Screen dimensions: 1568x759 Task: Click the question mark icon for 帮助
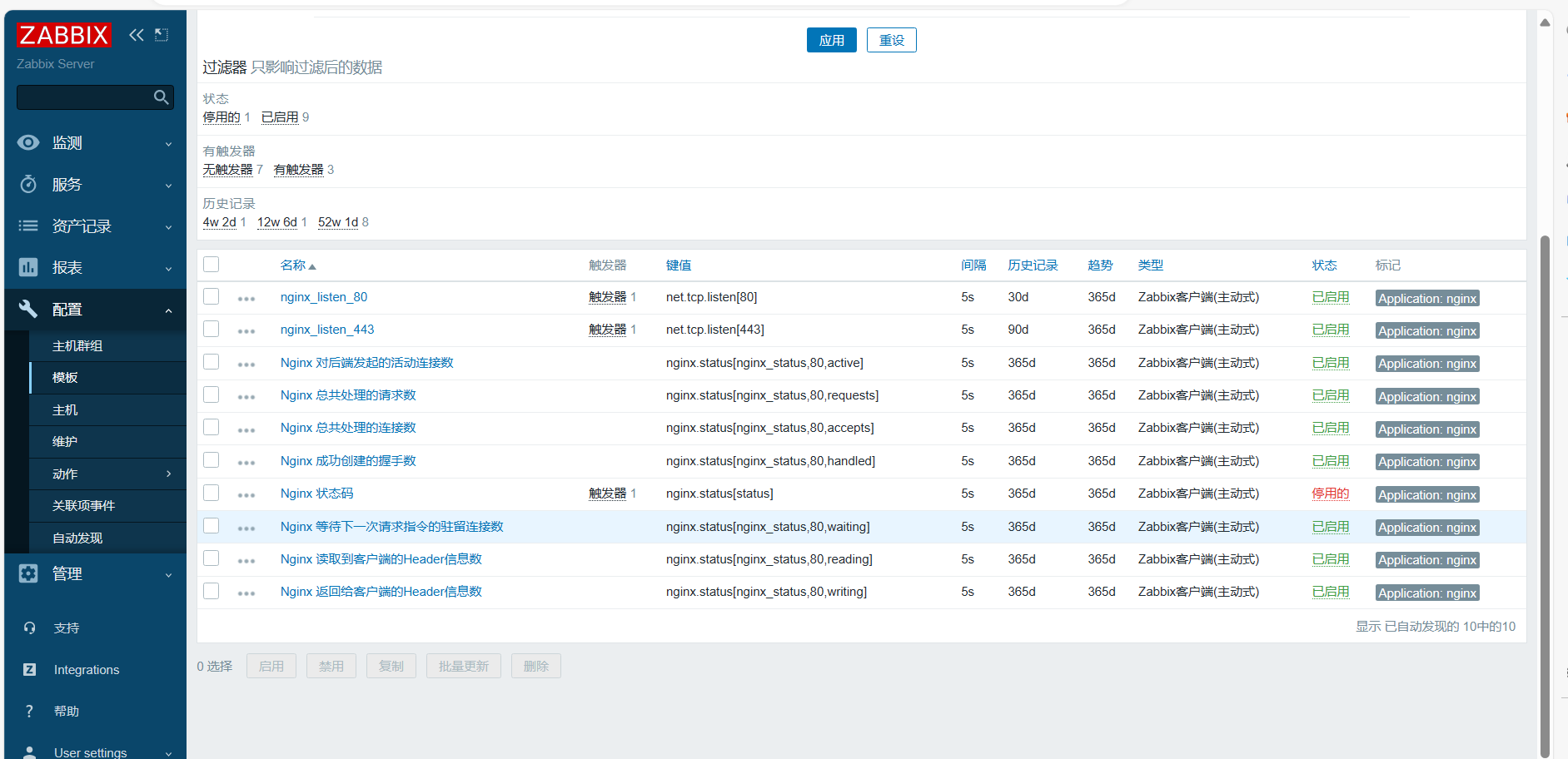coord(29,712)
